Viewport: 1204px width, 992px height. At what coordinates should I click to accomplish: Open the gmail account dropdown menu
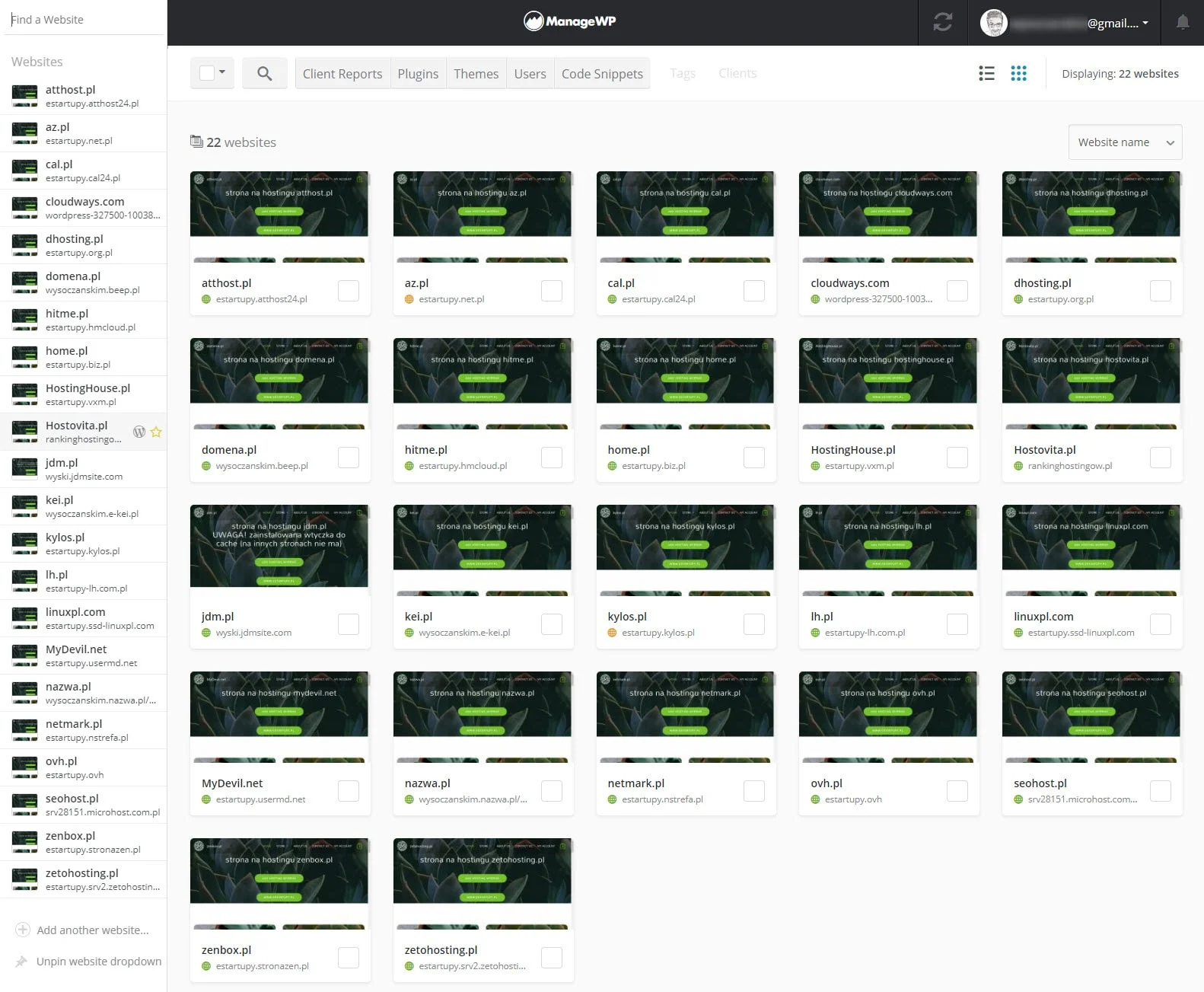1118,23
